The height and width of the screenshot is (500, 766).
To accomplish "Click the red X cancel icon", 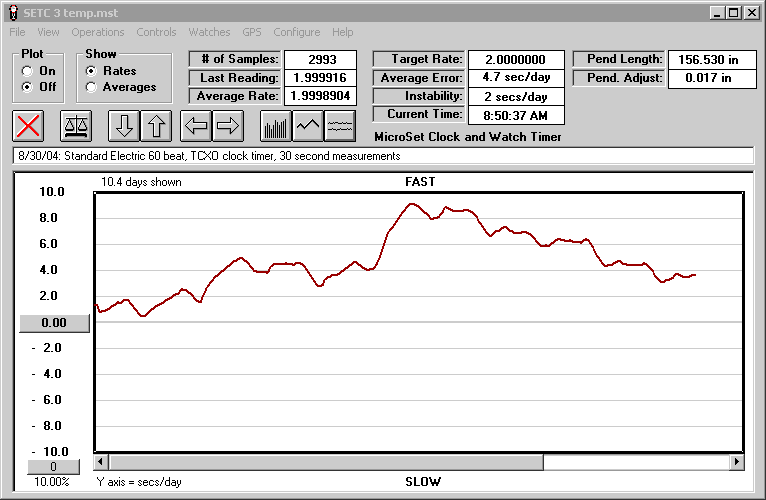I will pos(28,126).
